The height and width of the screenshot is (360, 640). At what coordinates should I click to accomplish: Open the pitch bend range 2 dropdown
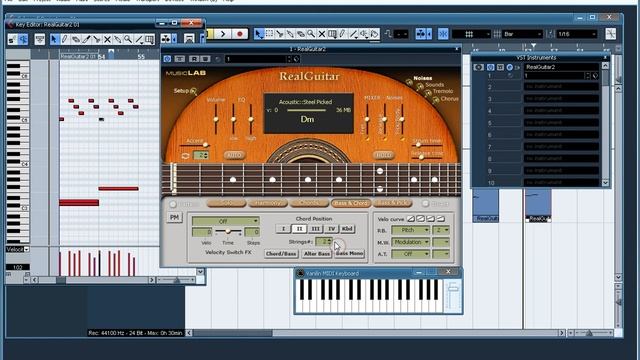coord(441,230)
